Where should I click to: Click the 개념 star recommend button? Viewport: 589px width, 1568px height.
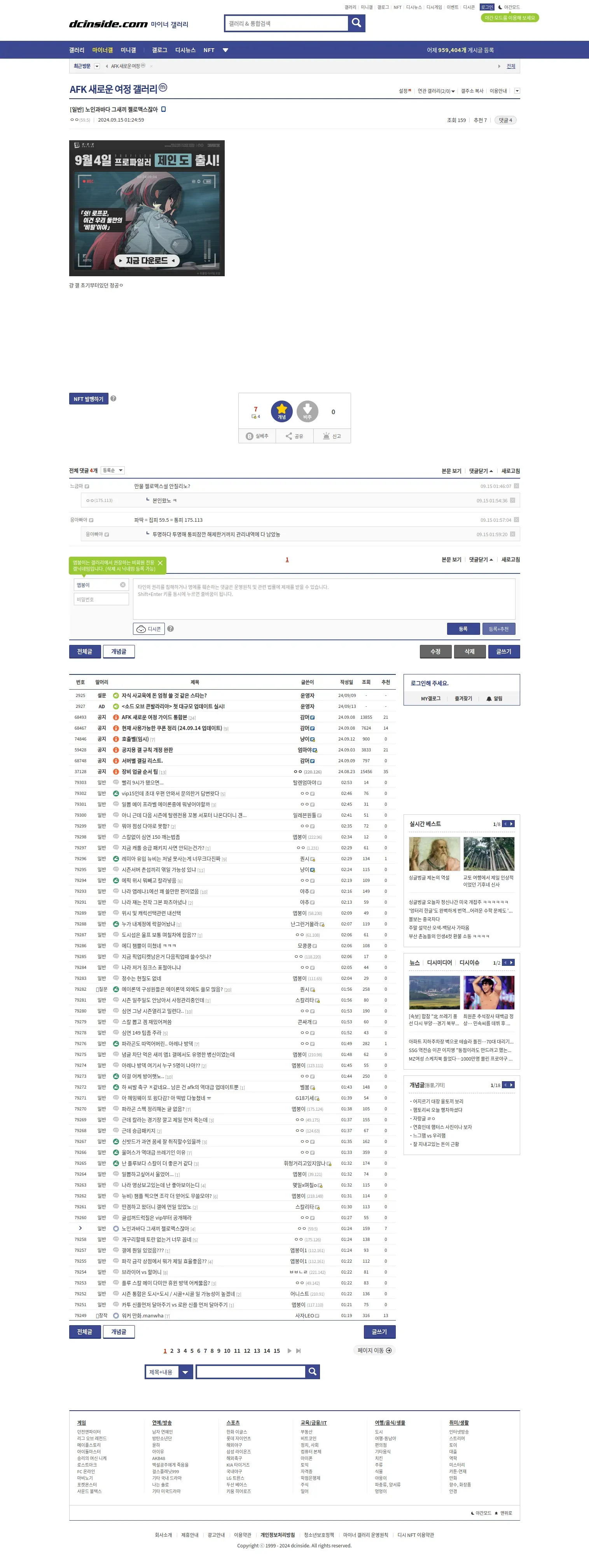pyautogui.click(x=281, y=411)
